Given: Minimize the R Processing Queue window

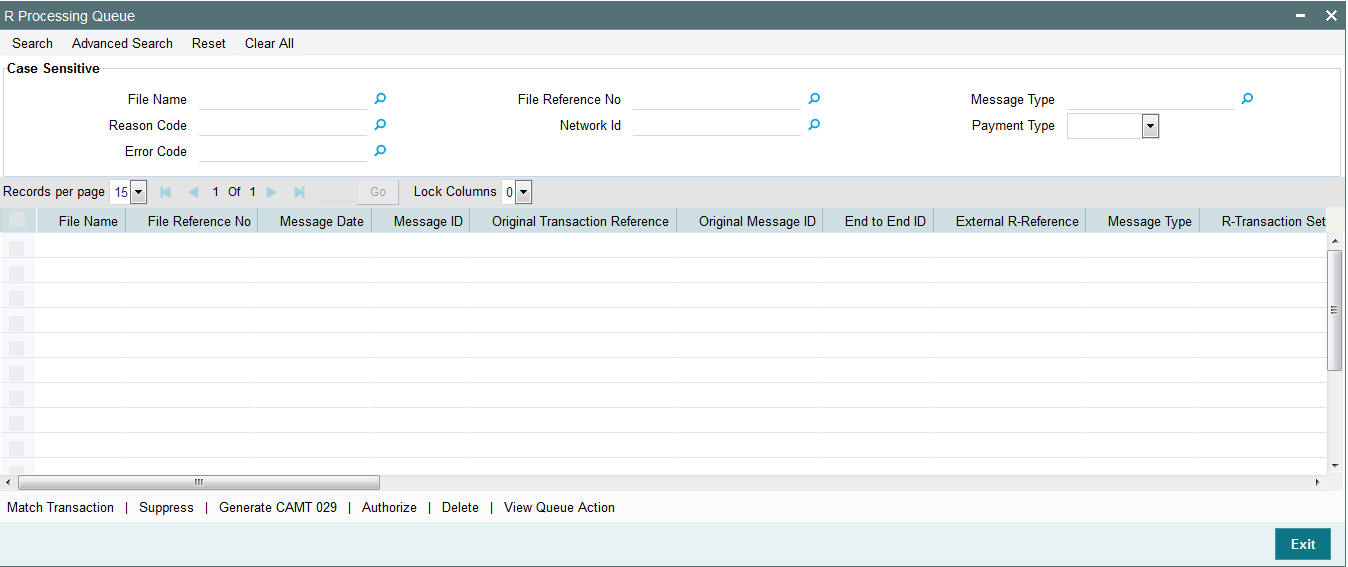Looking at the screenshot, I should [x=1300, y=16].
